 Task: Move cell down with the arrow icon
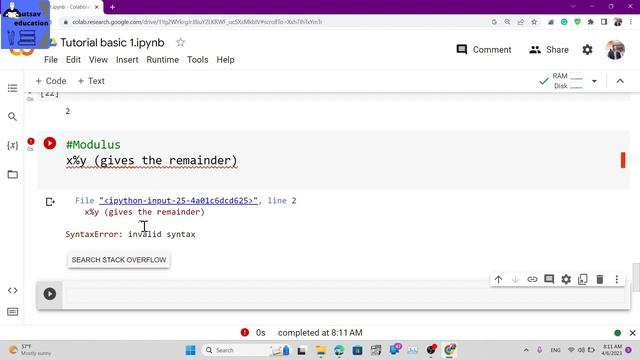[516, 280]
